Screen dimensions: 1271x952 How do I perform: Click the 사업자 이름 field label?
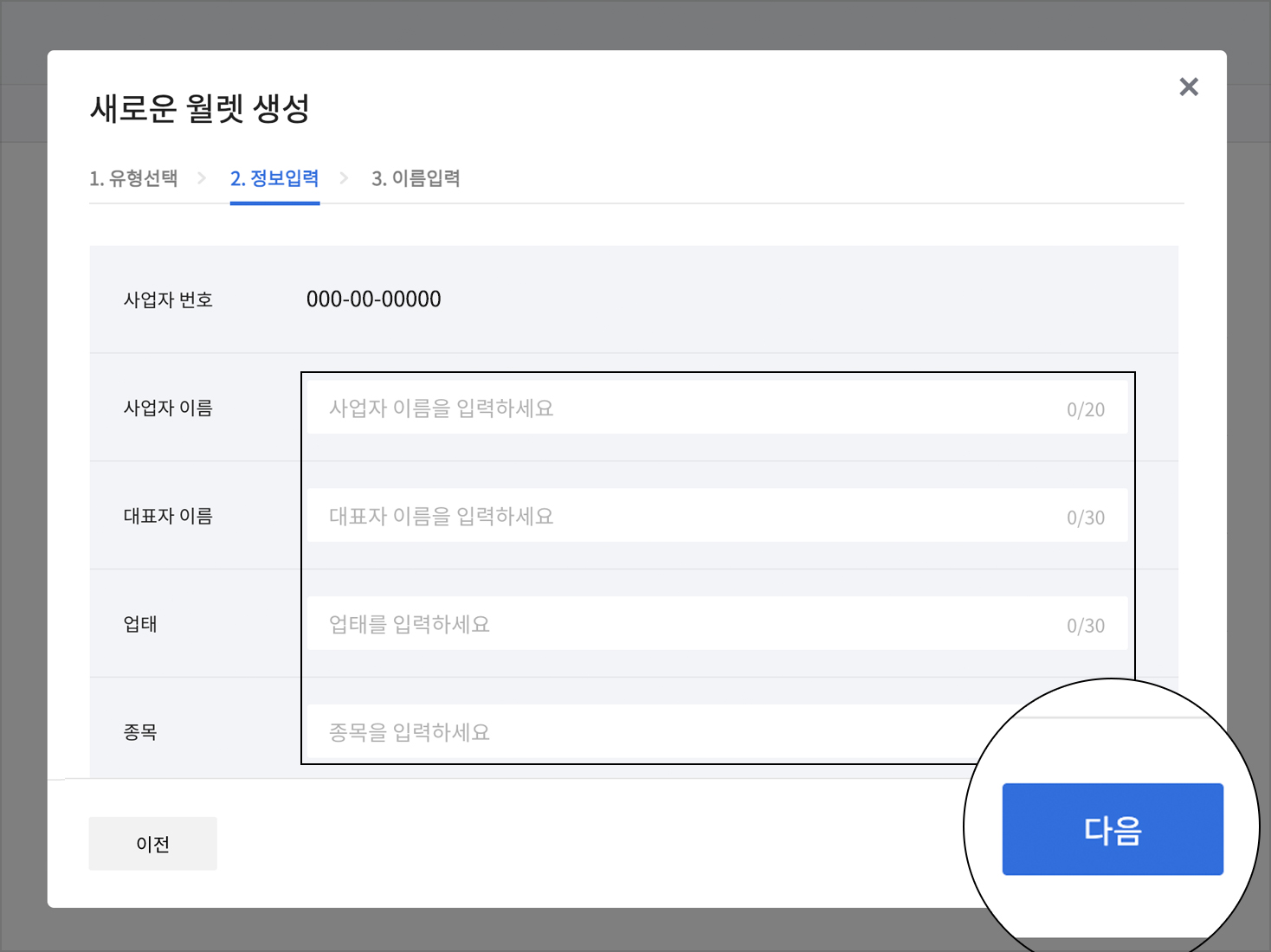click(168, 408)
